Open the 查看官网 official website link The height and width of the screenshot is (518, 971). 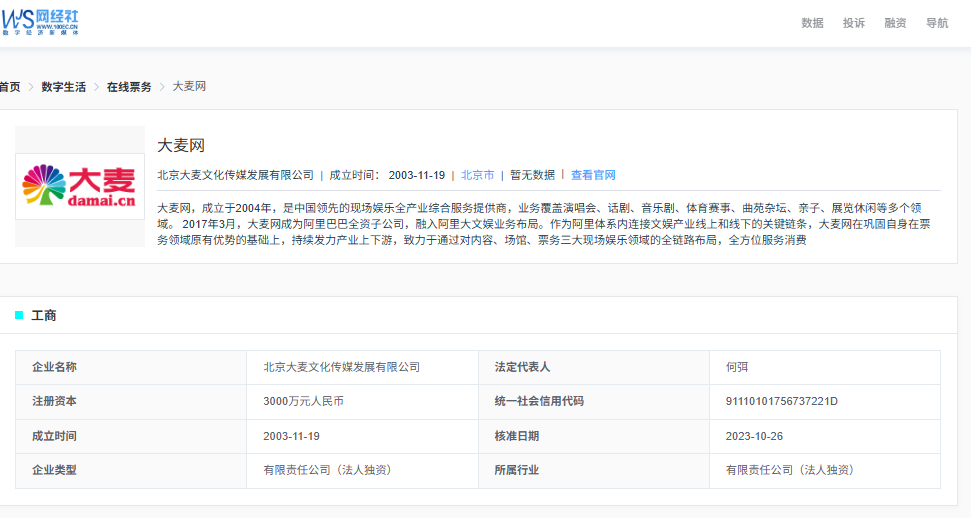coord(593,175)
